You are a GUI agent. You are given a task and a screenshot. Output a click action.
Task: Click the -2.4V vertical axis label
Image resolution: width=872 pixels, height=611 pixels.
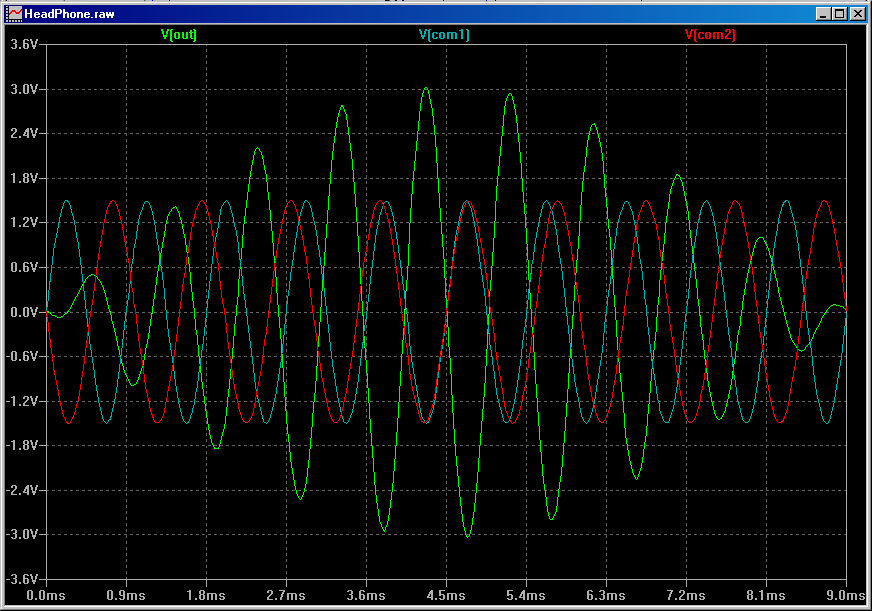click(x=22, y=490)
